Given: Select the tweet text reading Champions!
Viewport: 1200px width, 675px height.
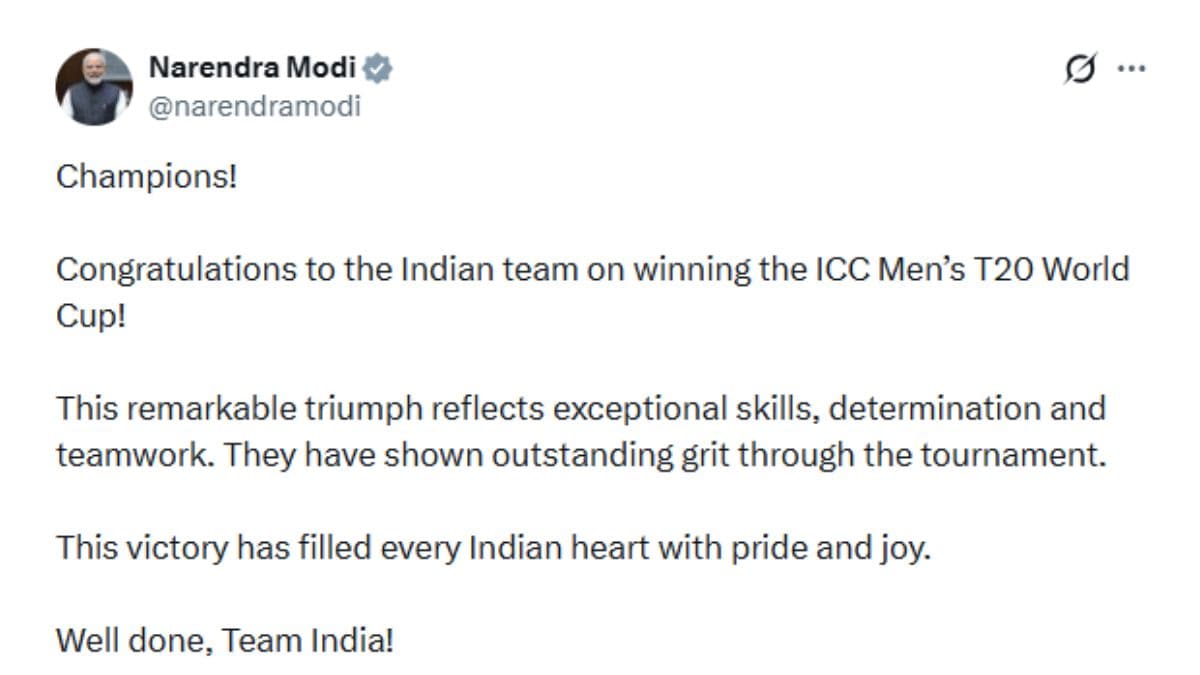Looking at the screenshot, I should click(x=146, y=178).
